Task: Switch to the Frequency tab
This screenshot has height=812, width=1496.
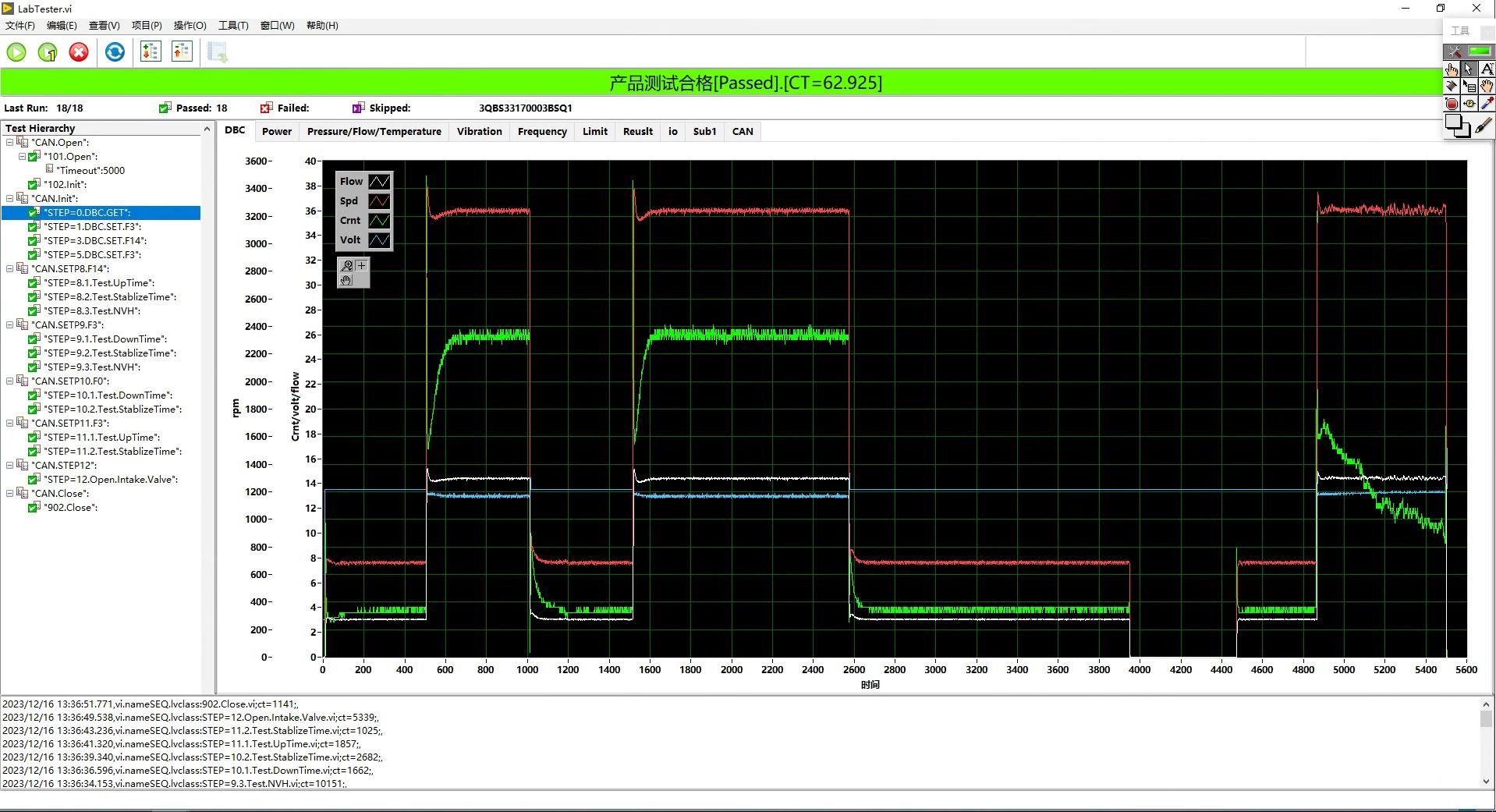Action: [542, 132]
